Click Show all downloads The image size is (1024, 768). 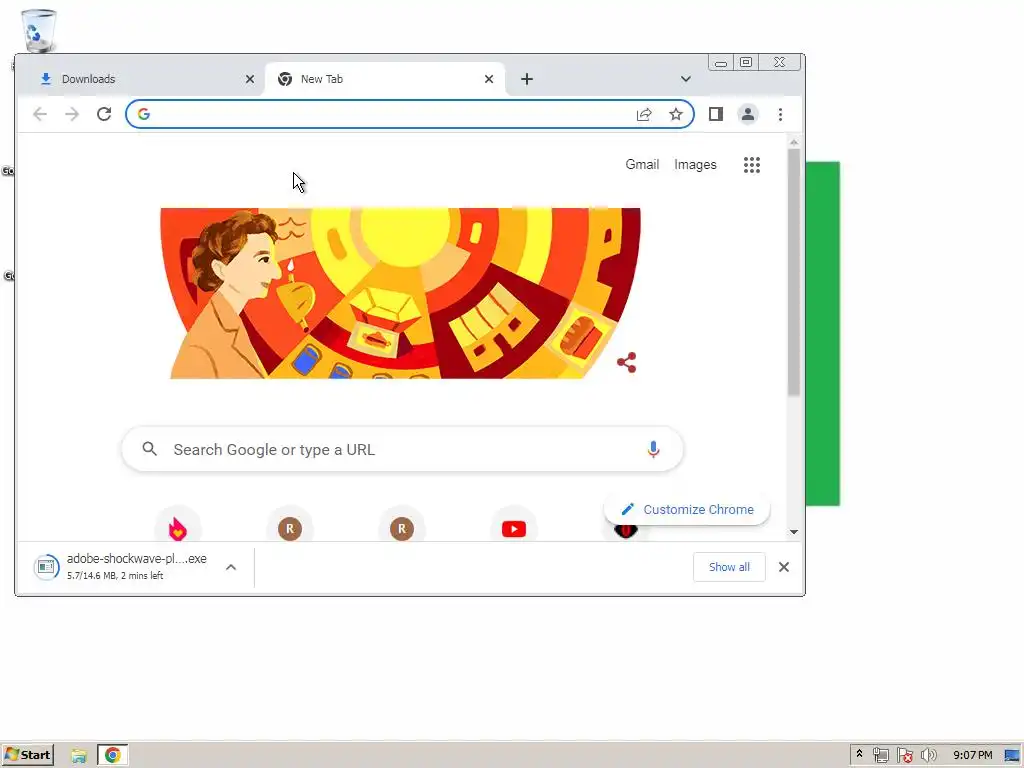(x=729, y=567)
